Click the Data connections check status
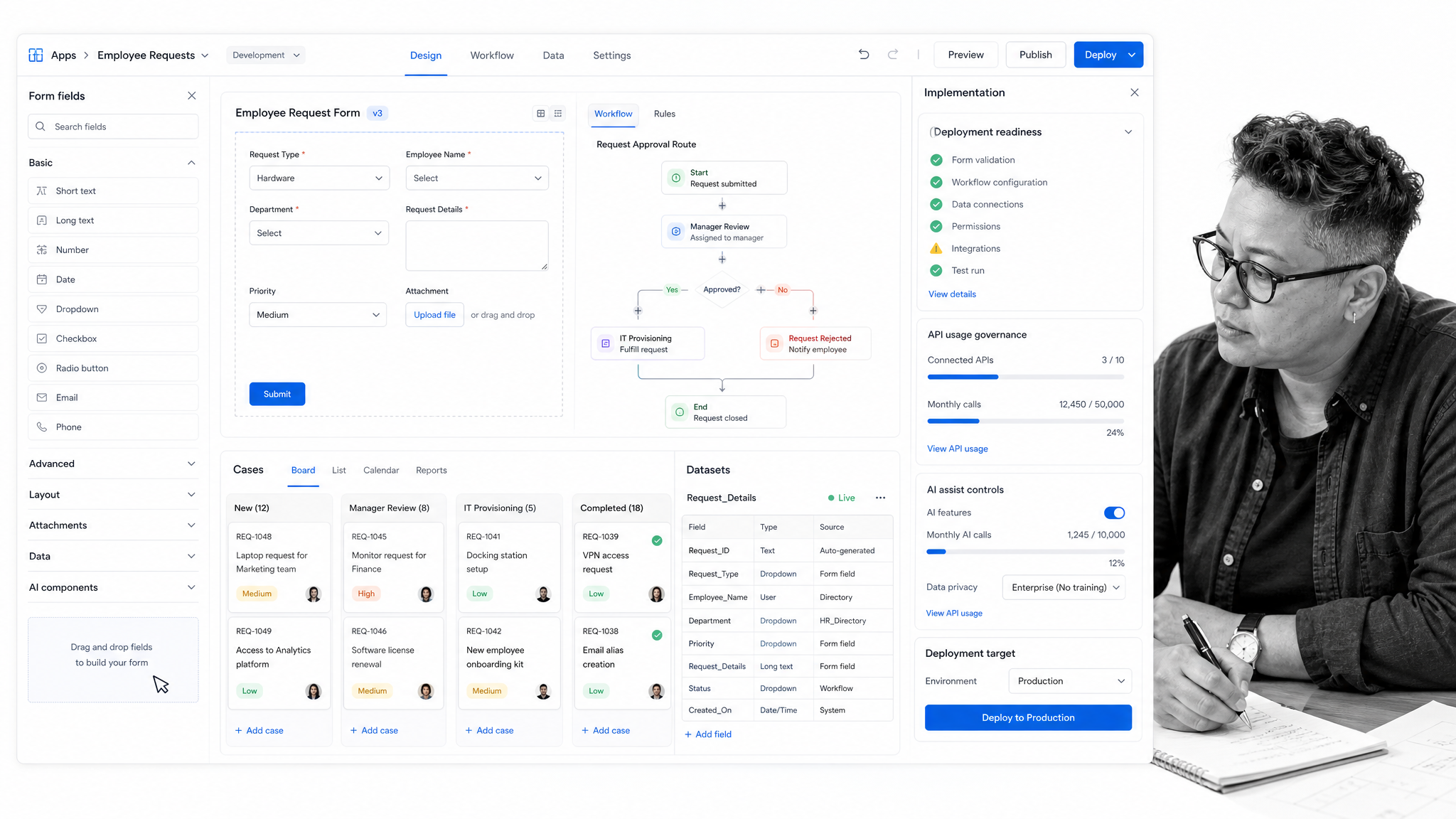Viewport: 1456px width, 819px height. click(x=936, y=204)
